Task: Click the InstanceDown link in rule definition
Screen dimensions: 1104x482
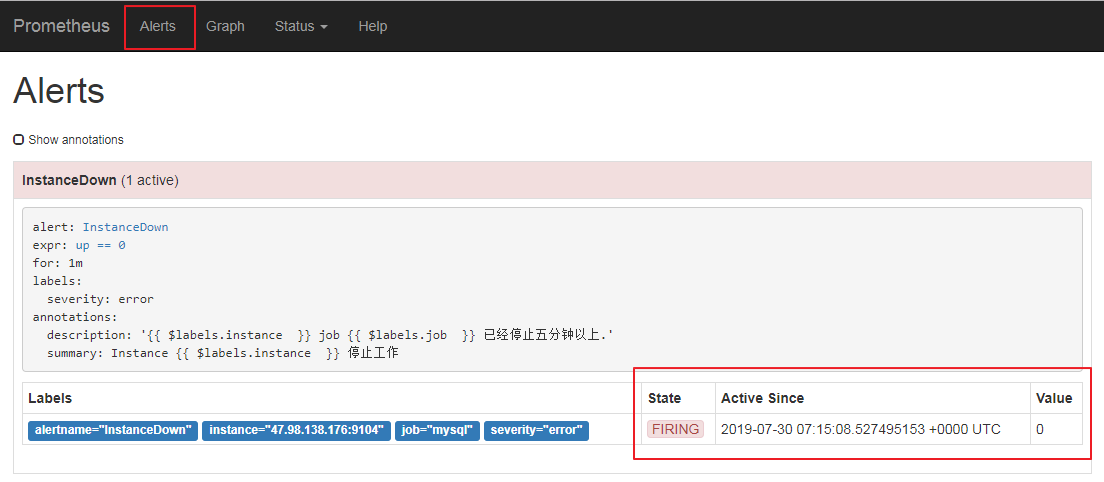Action: (125, 227)
